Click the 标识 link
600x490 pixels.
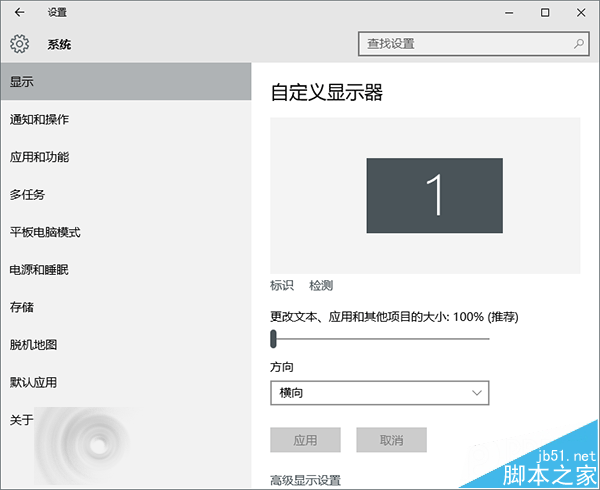(282, 285)
